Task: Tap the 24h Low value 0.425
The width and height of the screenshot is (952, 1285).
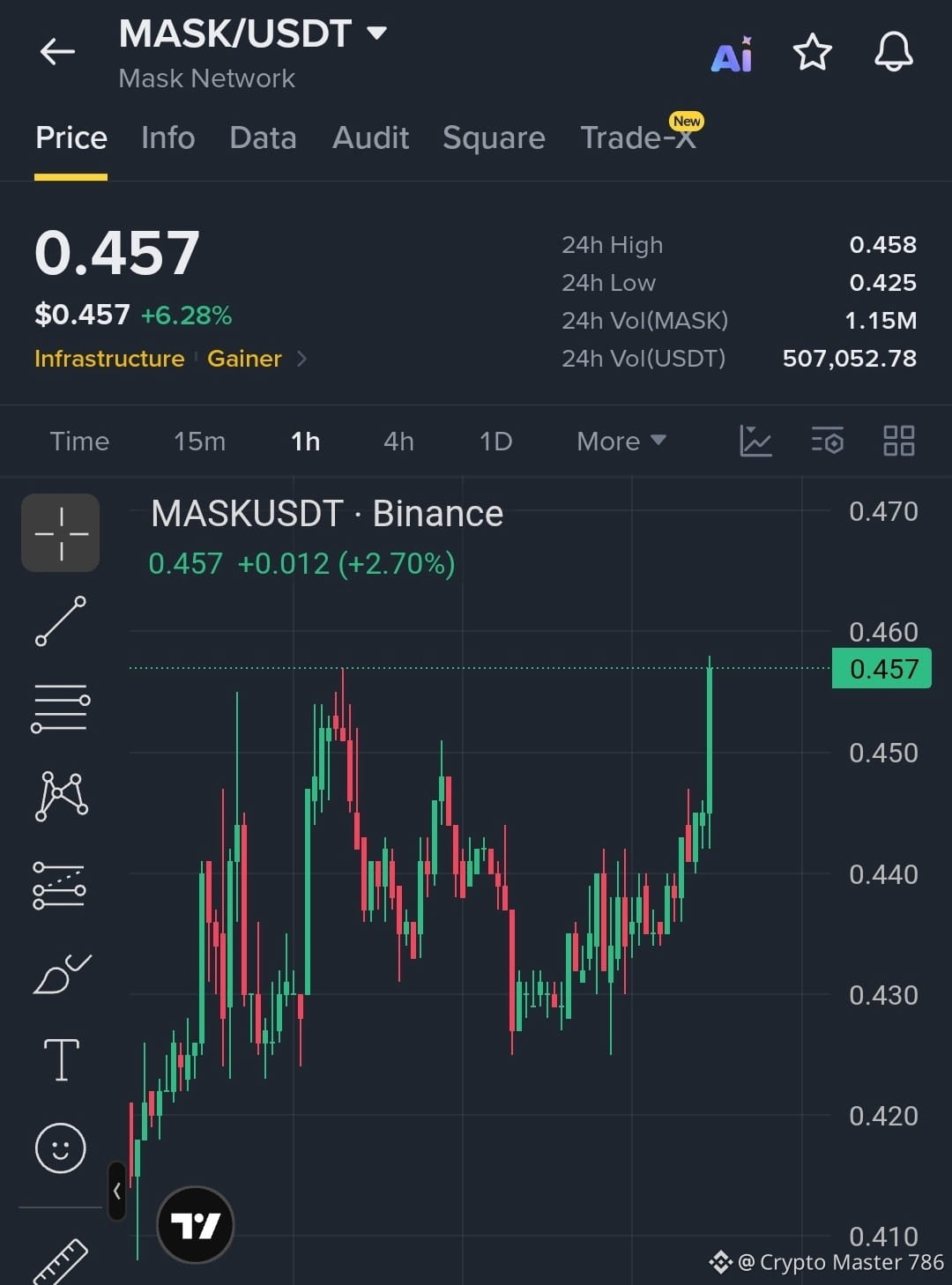Action: coord(882,283)
